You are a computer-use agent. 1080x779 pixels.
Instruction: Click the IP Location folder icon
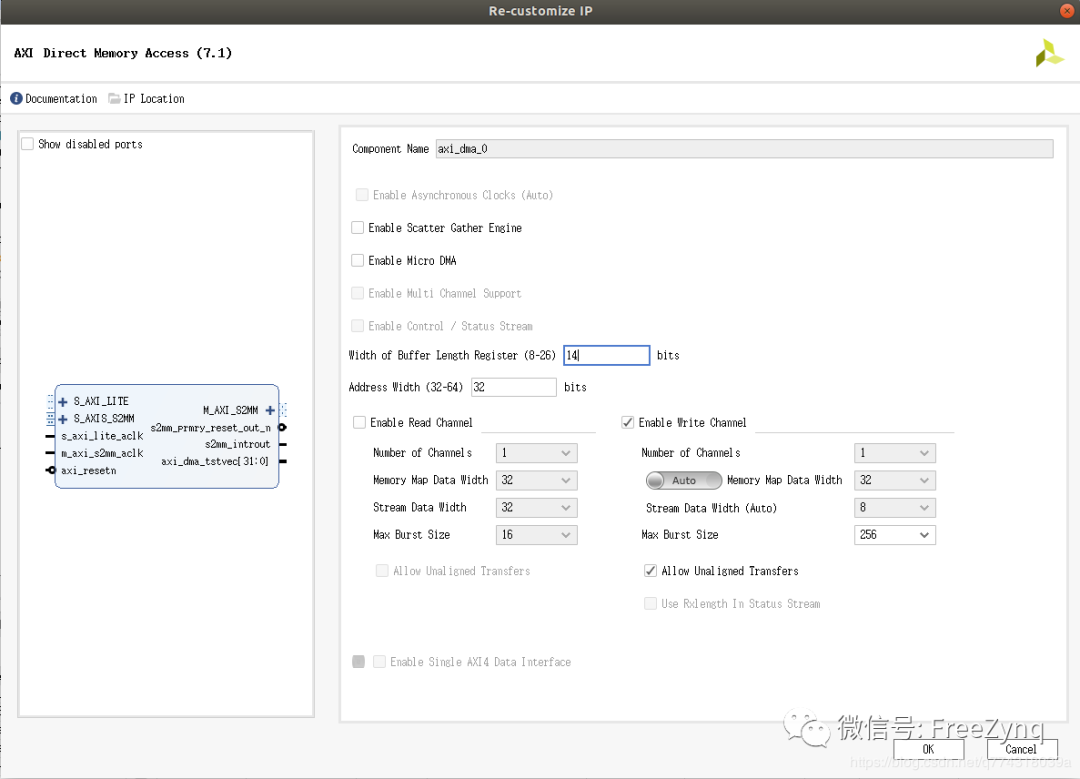click(114, 99)
